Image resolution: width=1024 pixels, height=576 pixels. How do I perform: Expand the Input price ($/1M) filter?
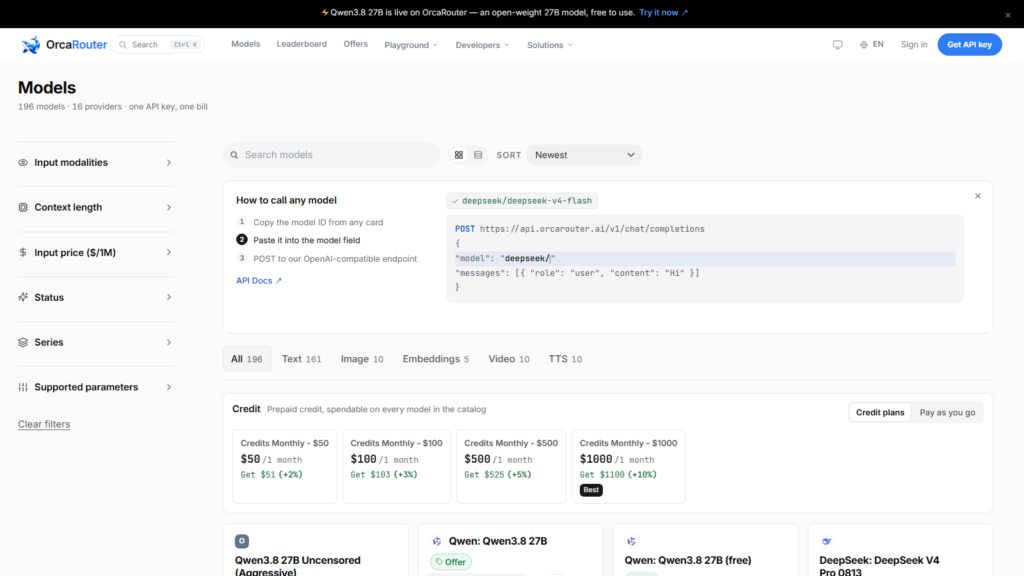click(96, 252)
